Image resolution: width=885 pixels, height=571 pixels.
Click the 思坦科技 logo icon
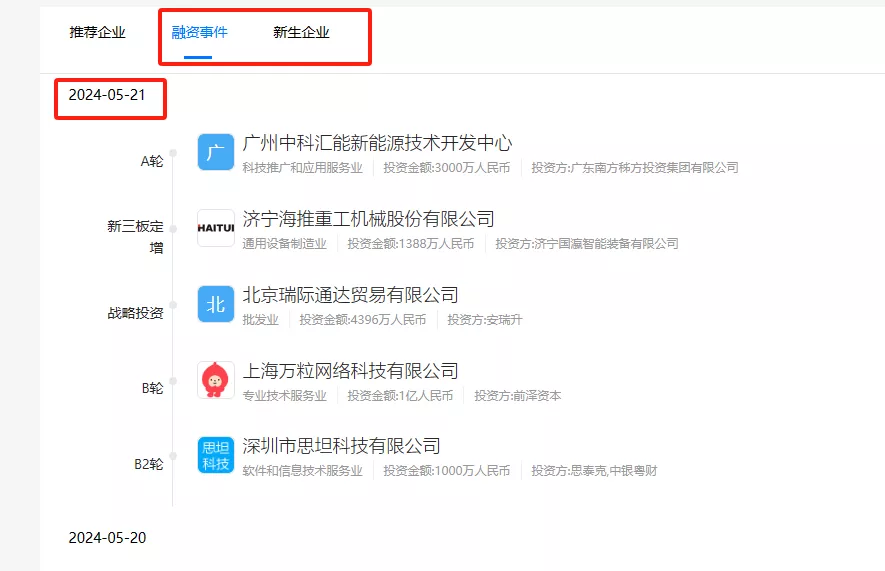pyautogui.click(x=216, y=455)
